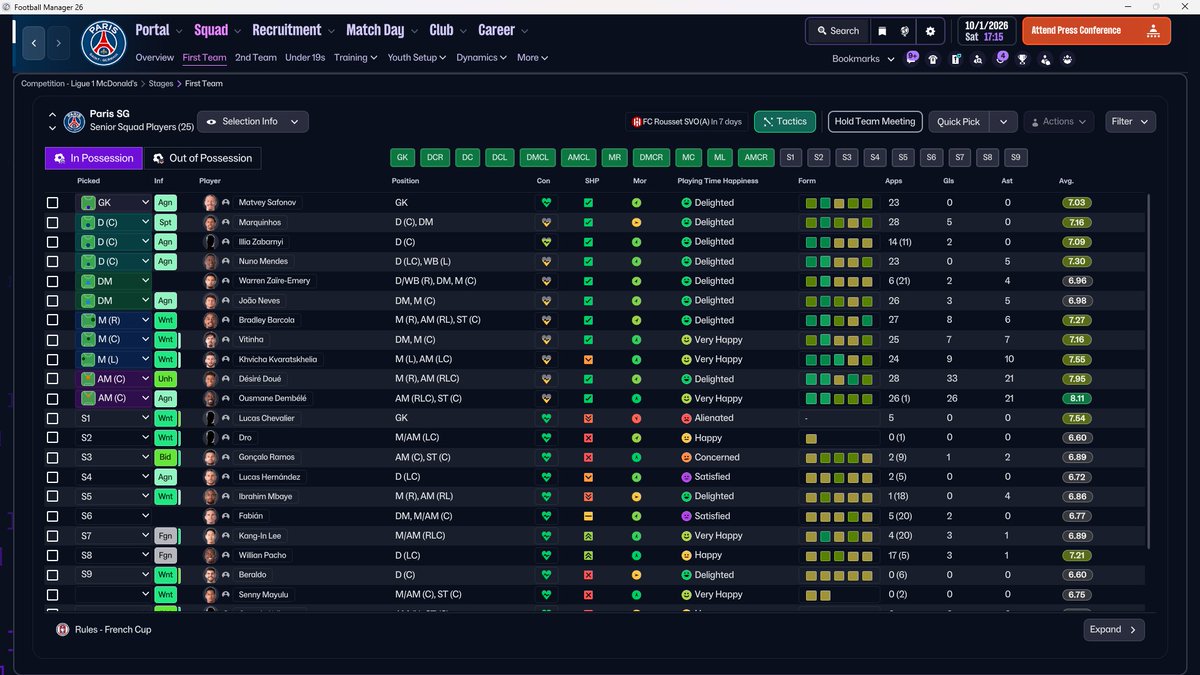Tick the checkbox for Vitinha
The height and width of the screenshot is (675, 1200).
53,340
